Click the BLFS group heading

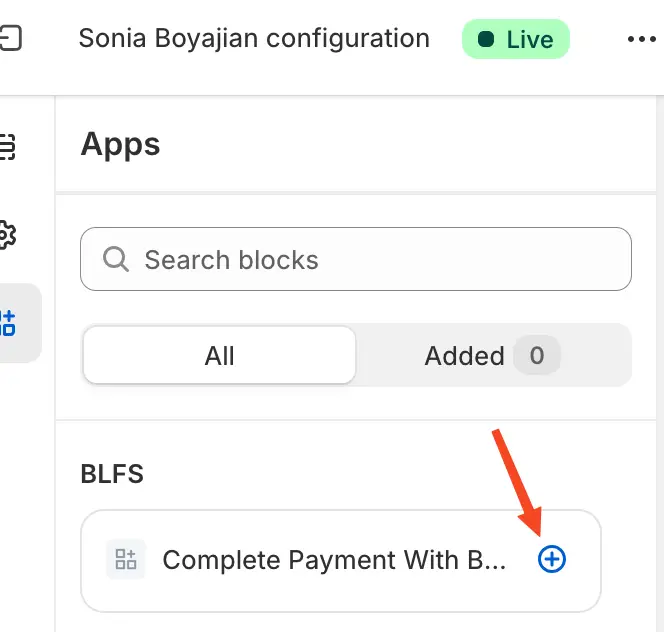click(112, 474)
